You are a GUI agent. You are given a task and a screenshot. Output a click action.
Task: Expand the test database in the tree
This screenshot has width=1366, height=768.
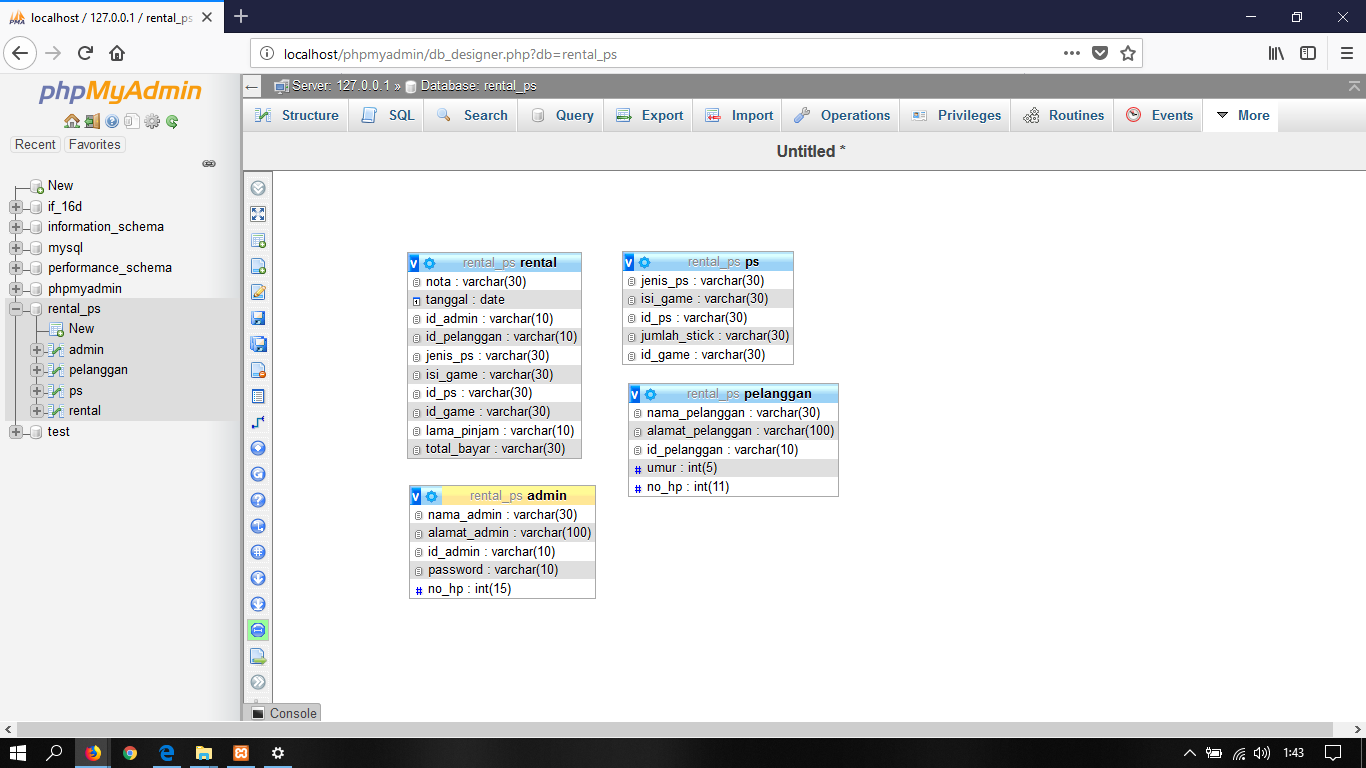pyautogui.click(x=14, y=431)
